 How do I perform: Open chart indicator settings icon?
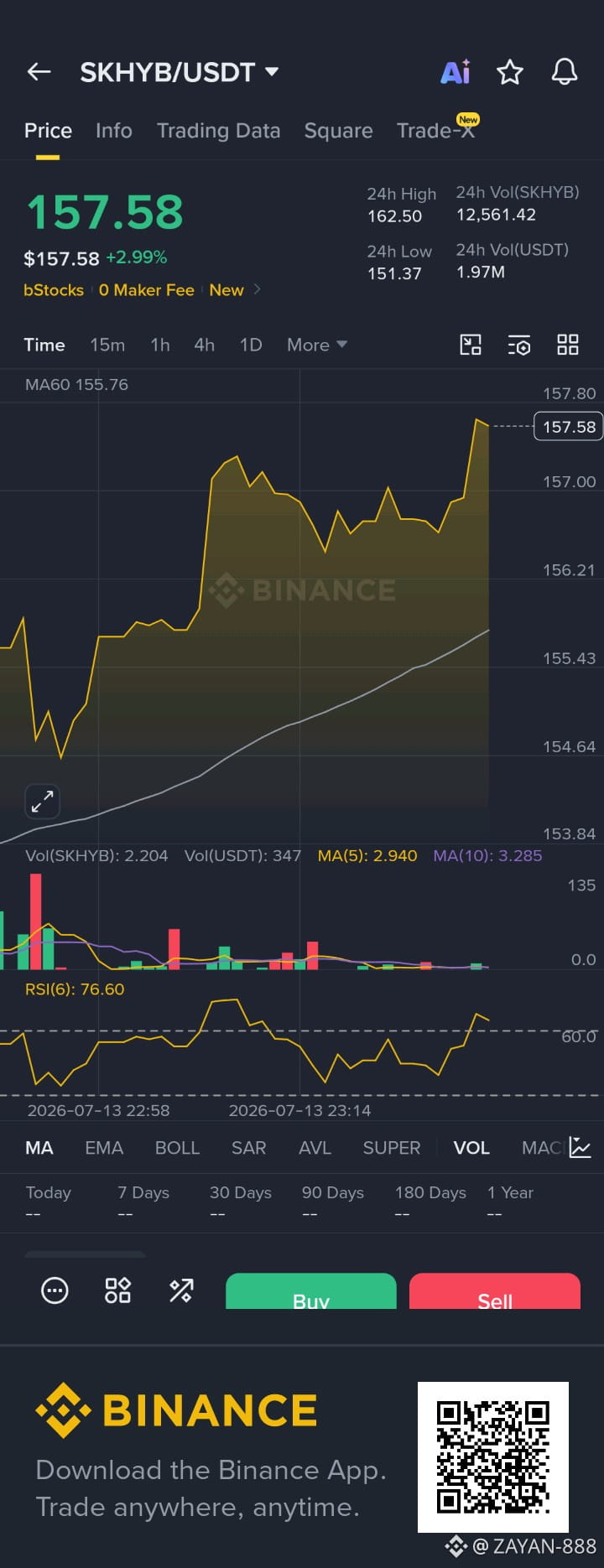(519, 345)
